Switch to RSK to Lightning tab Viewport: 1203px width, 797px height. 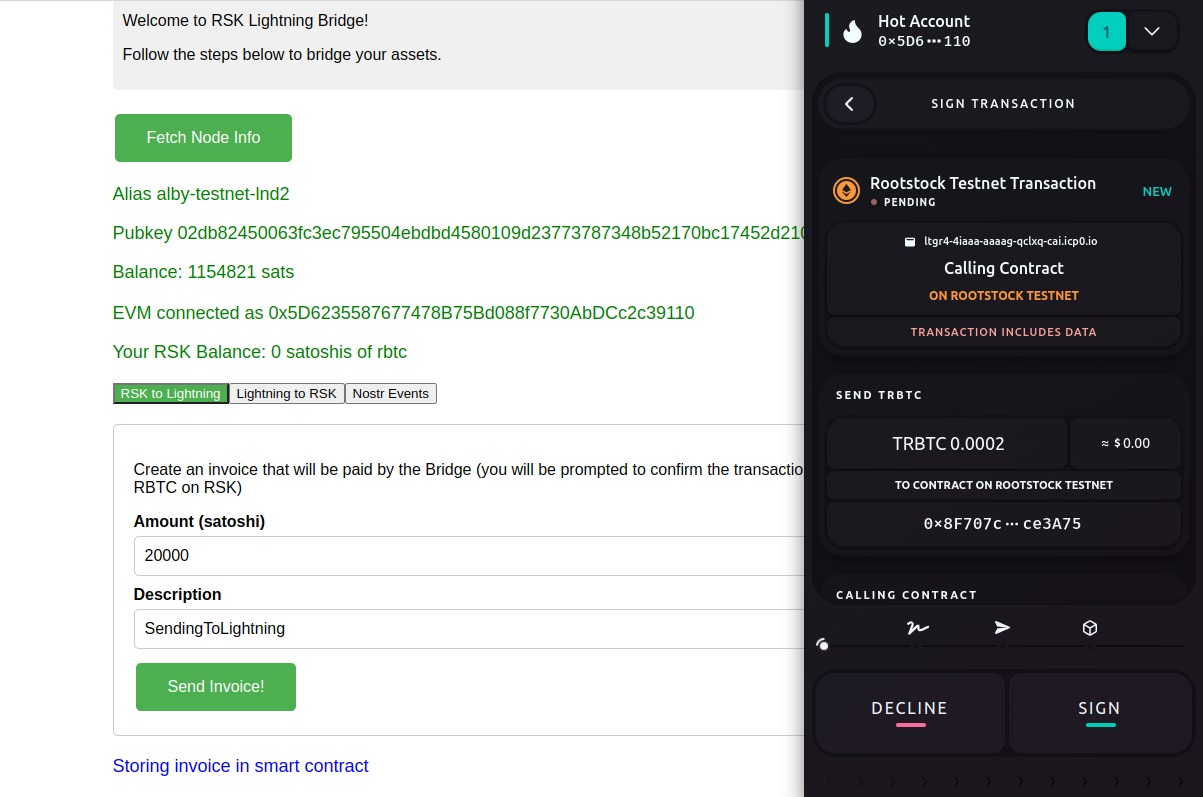pyautogui.click(x=171, y=394)
